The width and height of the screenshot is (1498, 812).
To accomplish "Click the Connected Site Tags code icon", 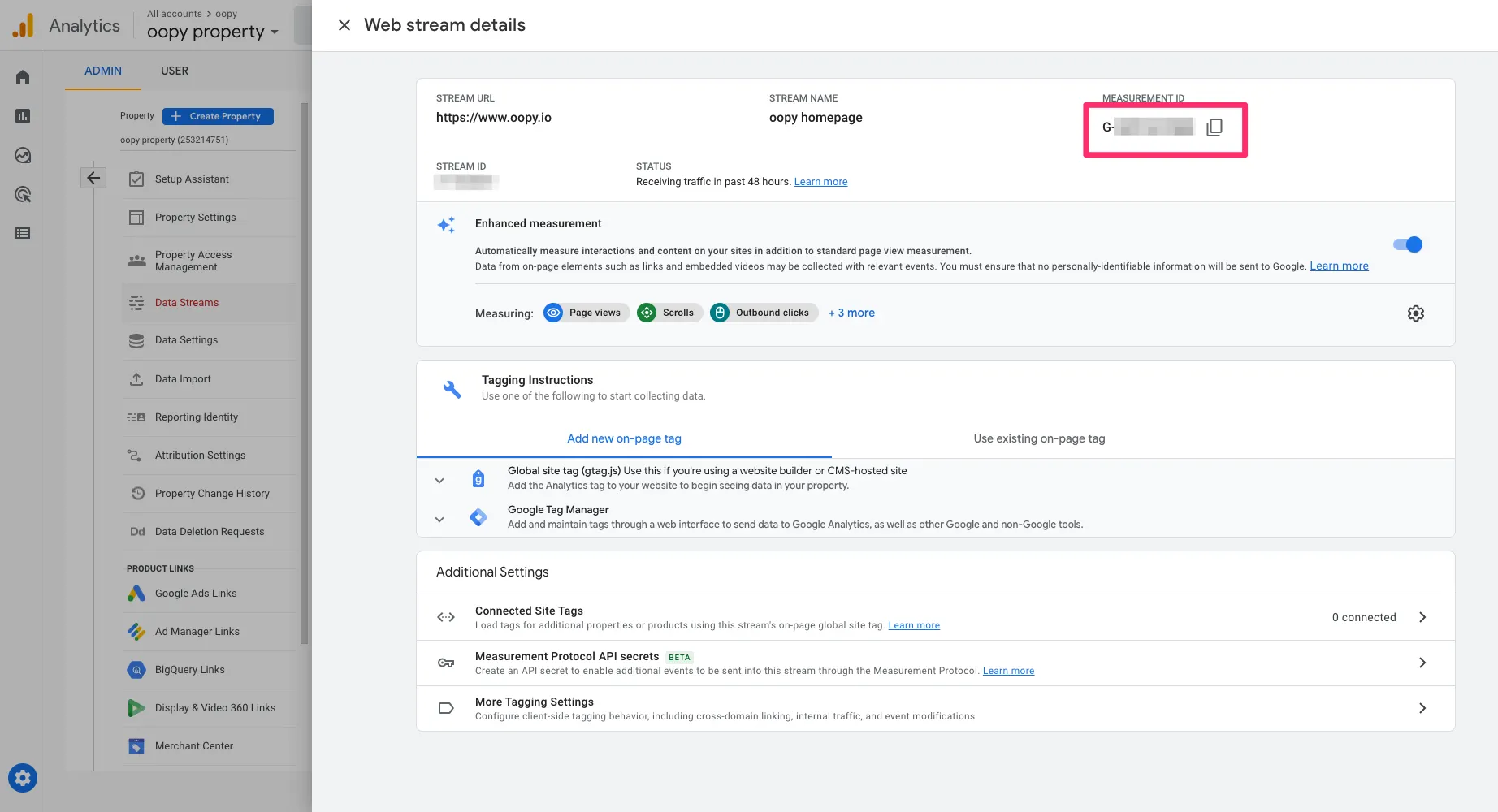I will pyautogui.click(x=446, y=617).
